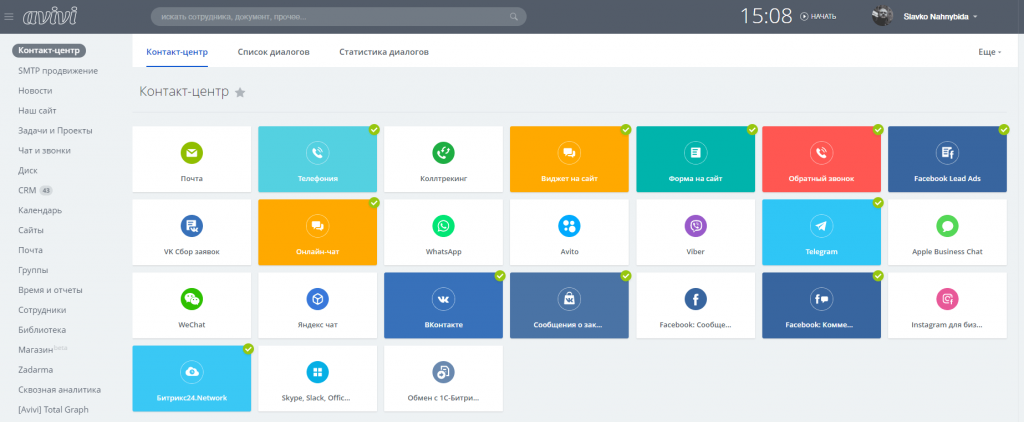Open the Сообщения о зак... tile
This screenshot has width=1024, height=422.
click(569, 306)
